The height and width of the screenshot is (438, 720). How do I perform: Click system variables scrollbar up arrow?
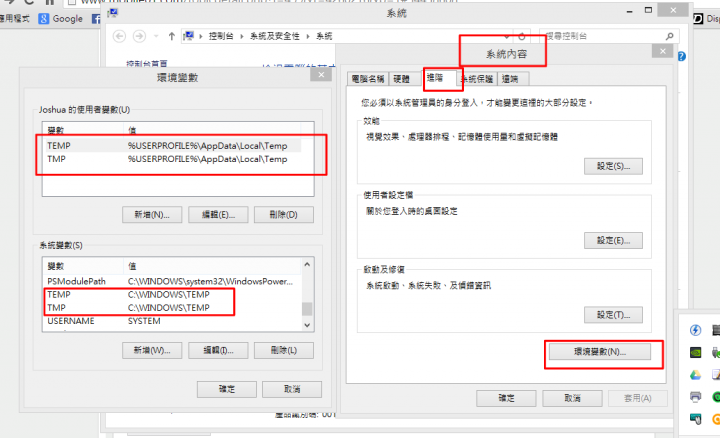click(x=307, y=265)
